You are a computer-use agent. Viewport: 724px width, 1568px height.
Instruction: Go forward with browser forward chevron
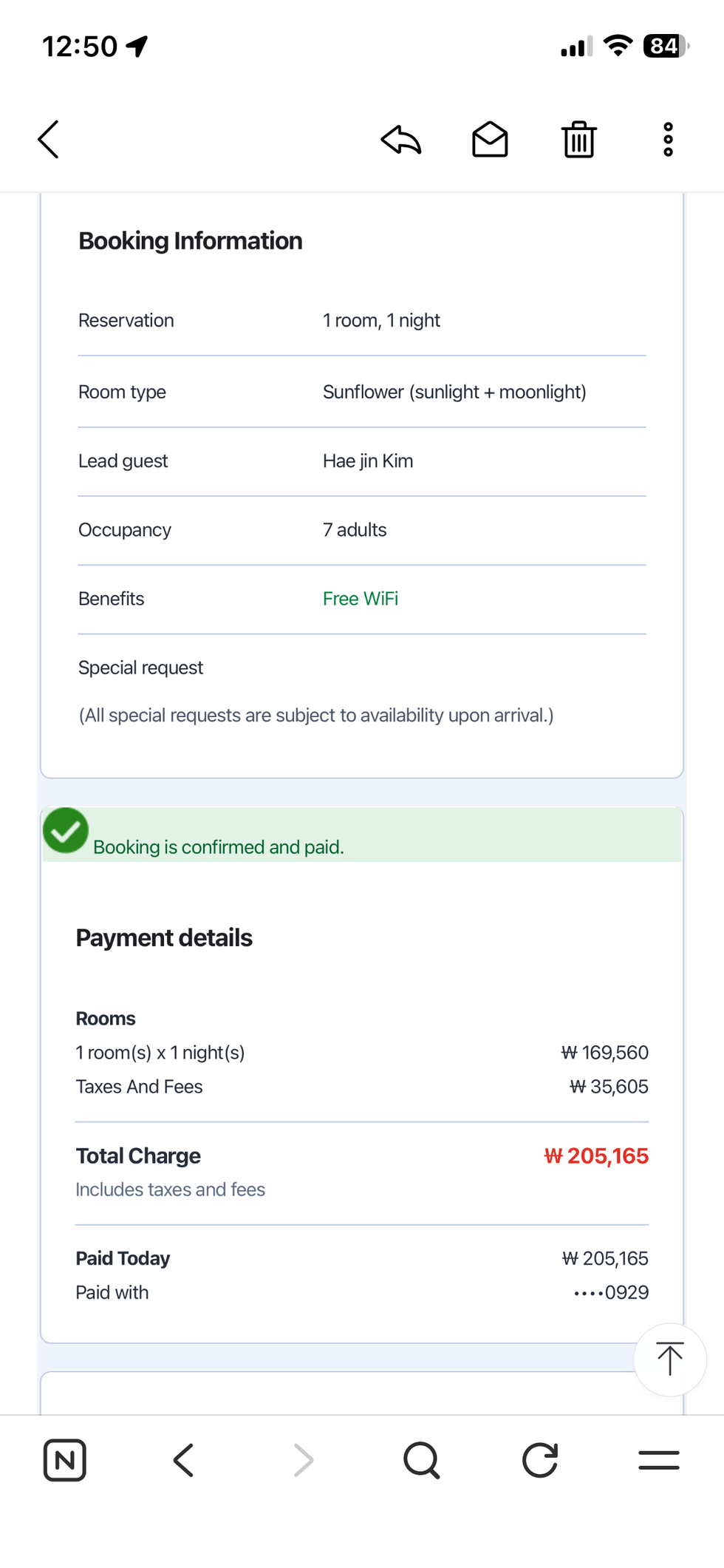(303, 1460)
